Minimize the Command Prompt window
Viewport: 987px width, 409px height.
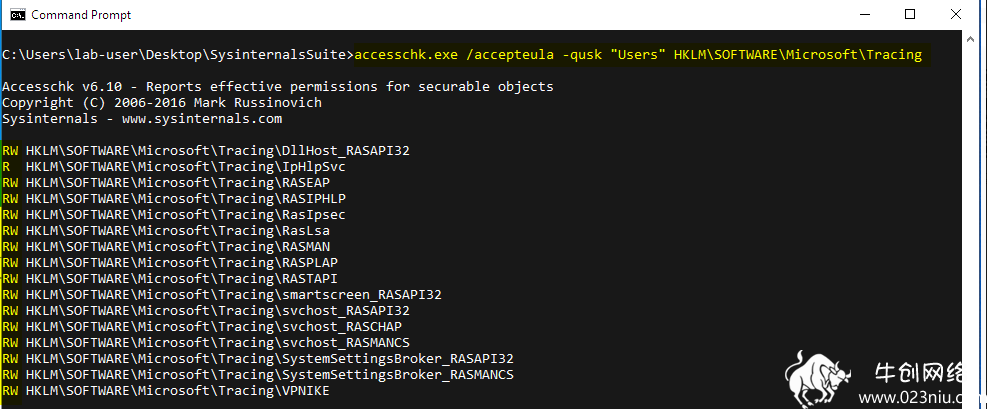click(864, 14)
